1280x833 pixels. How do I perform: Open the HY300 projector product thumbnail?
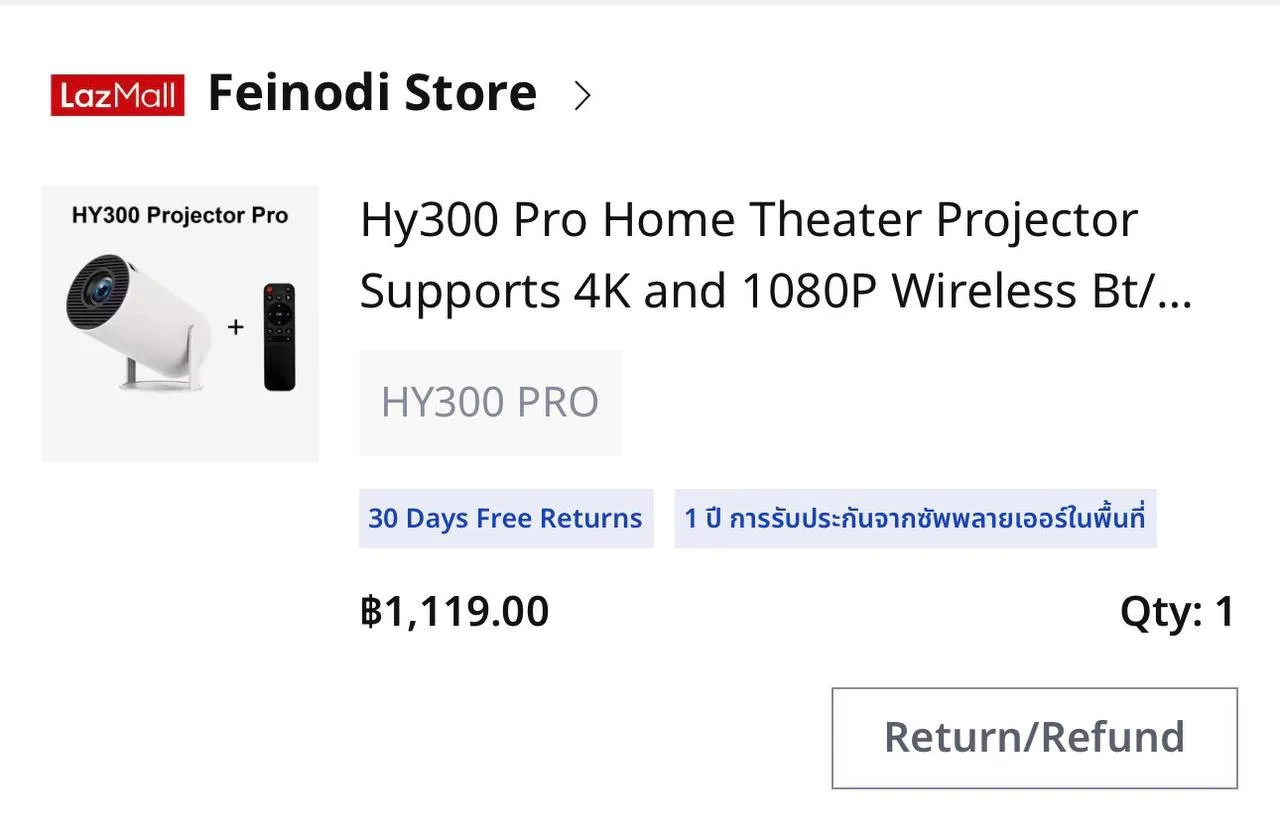pyautogui.click(x=180, y=323)
